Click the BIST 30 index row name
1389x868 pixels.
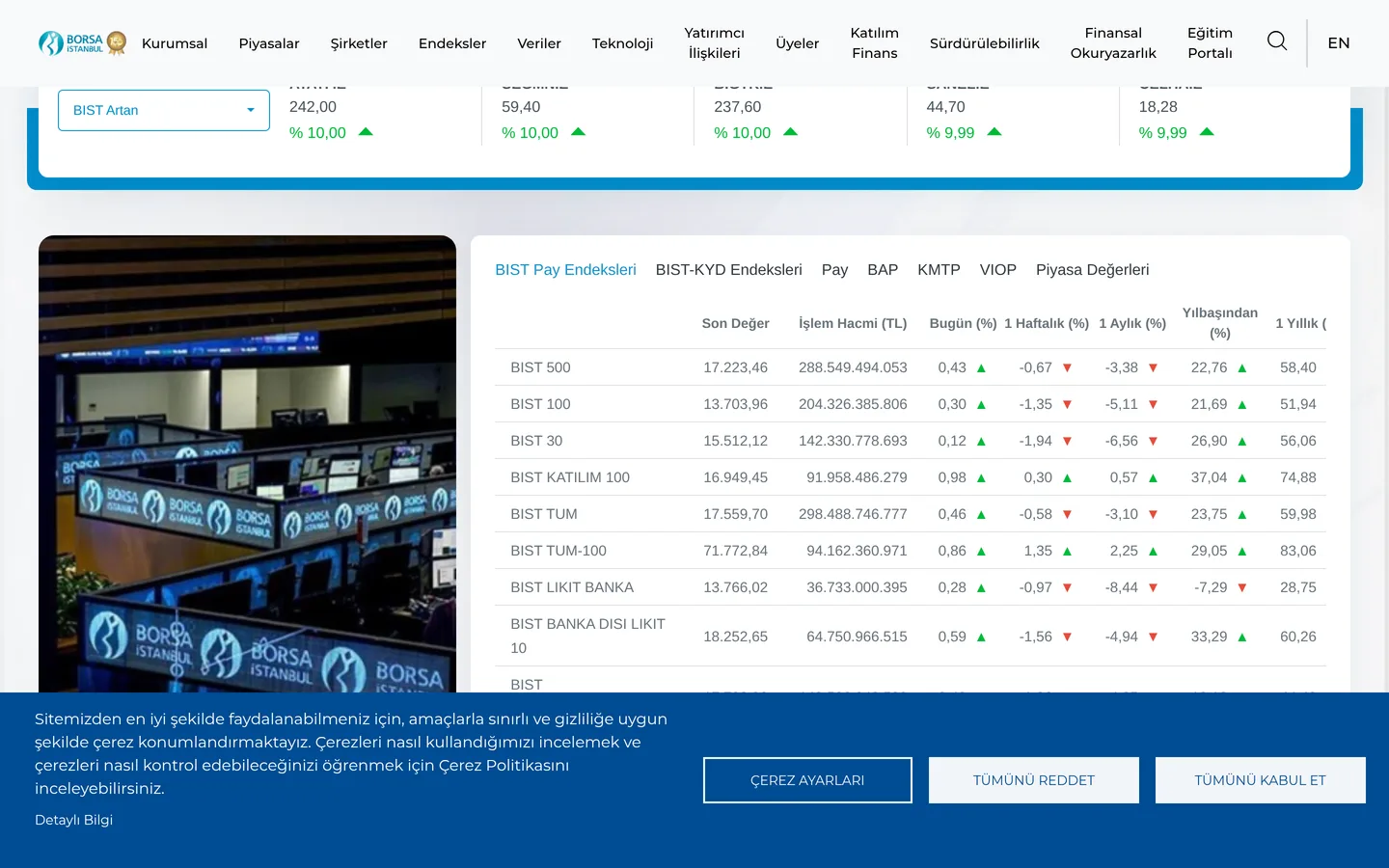point(536,441)
